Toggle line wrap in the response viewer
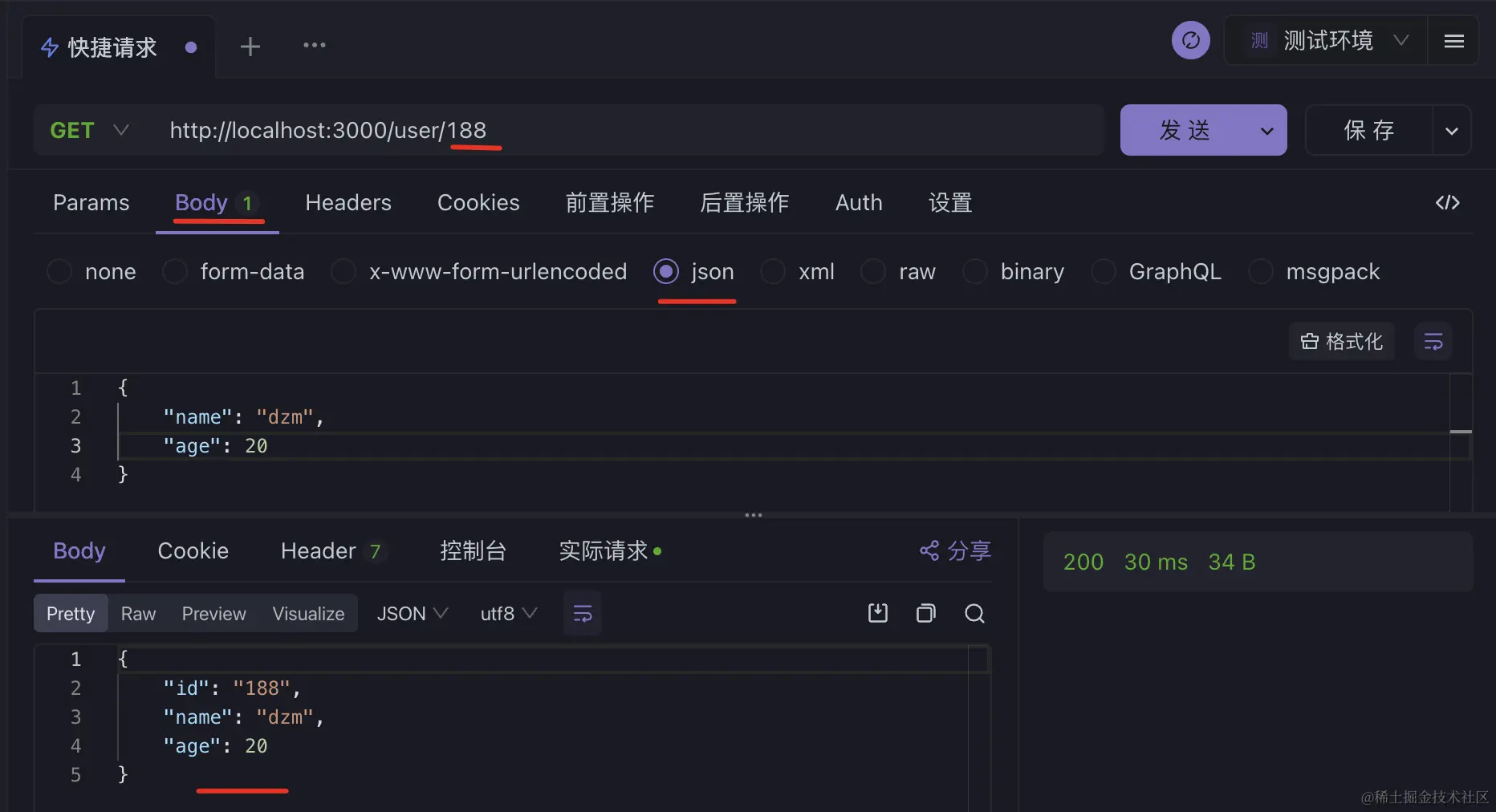Viewport: 1496px width, 812px height. point(582,613)
